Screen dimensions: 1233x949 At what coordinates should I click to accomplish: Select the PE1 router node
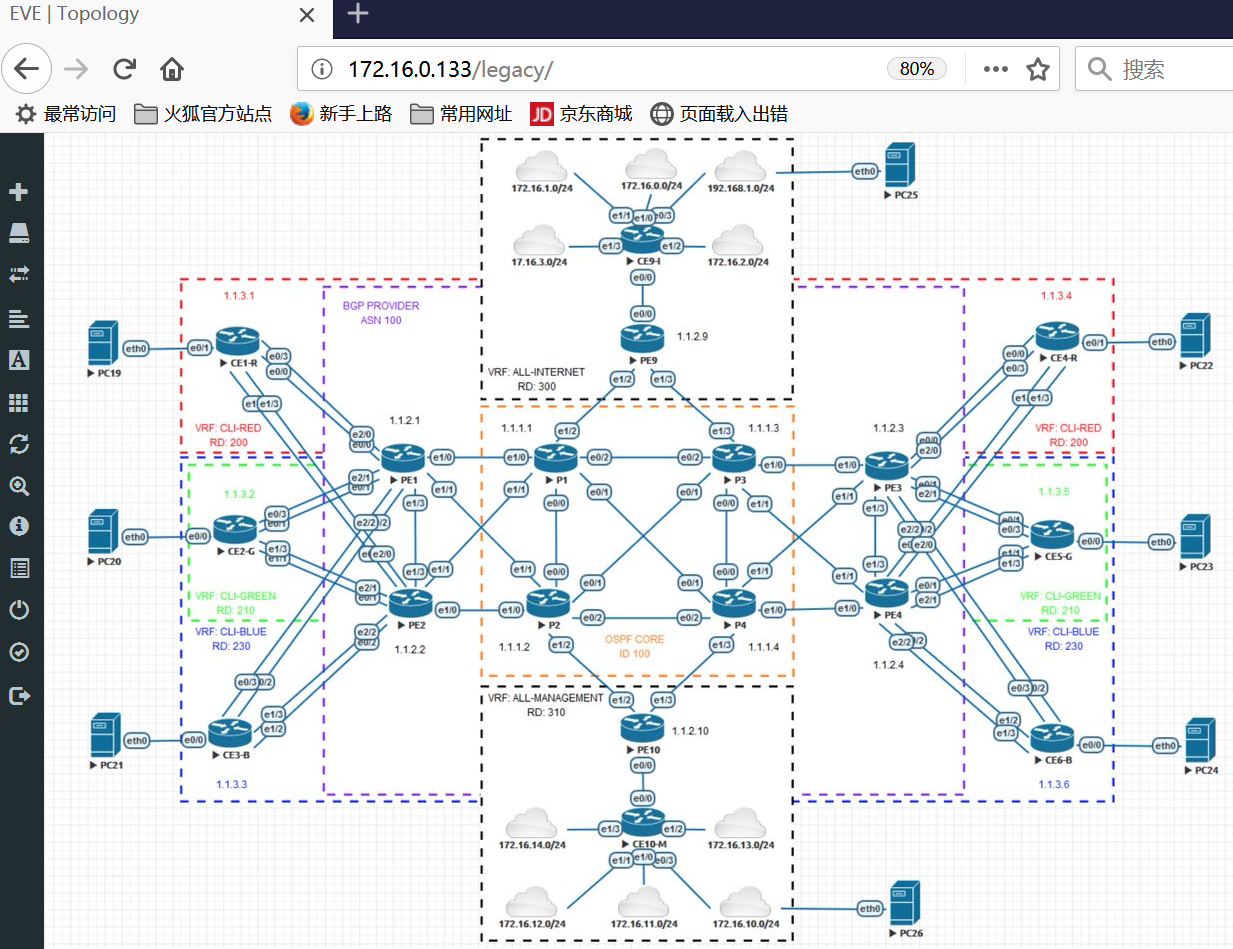coord(403,461)
